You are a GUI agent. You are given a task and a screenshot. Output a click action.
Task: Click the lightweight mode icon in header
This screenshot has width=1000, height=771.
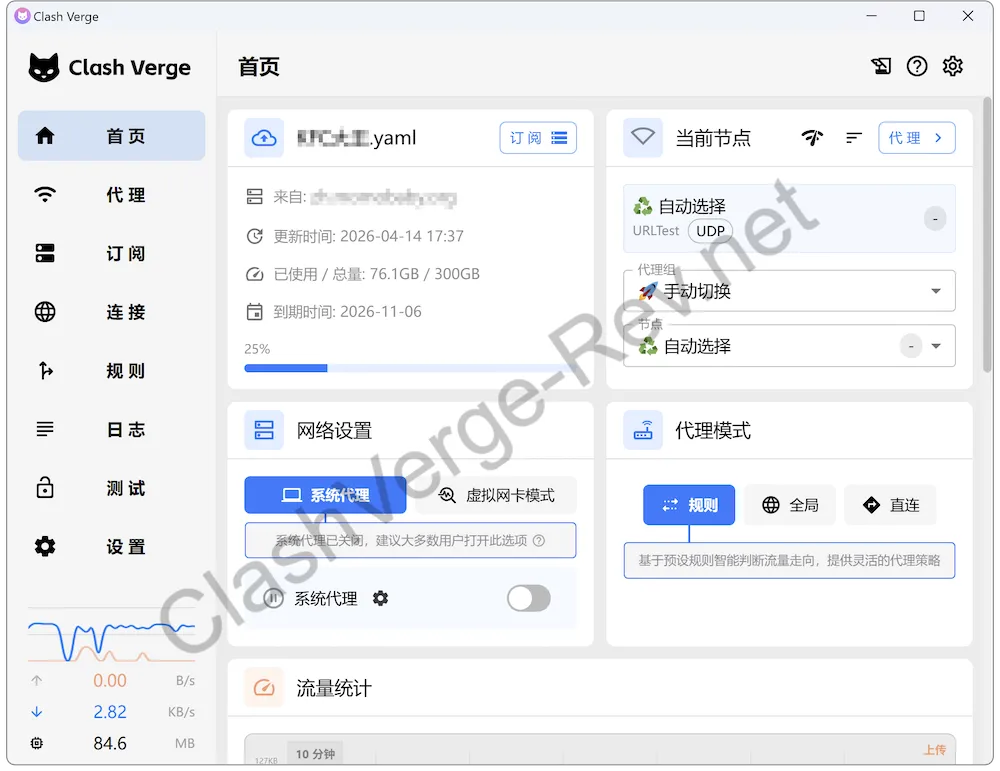point(881,66)
